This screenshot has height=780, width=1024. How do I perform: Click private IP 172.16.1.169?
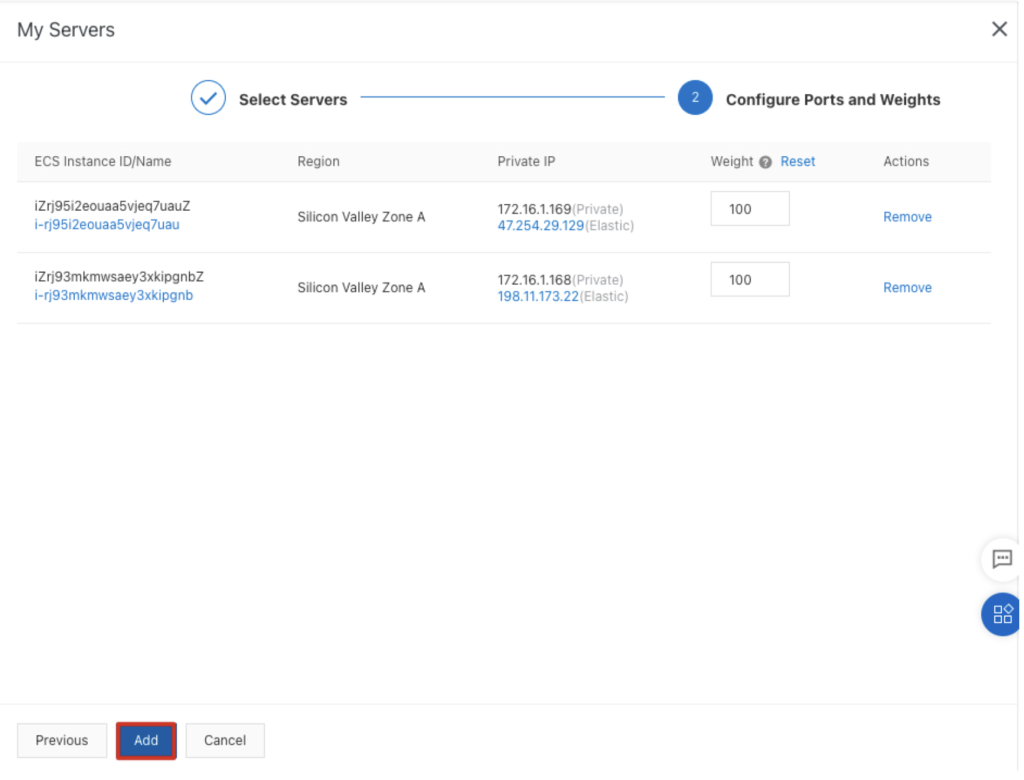click(x=534, y=209)
